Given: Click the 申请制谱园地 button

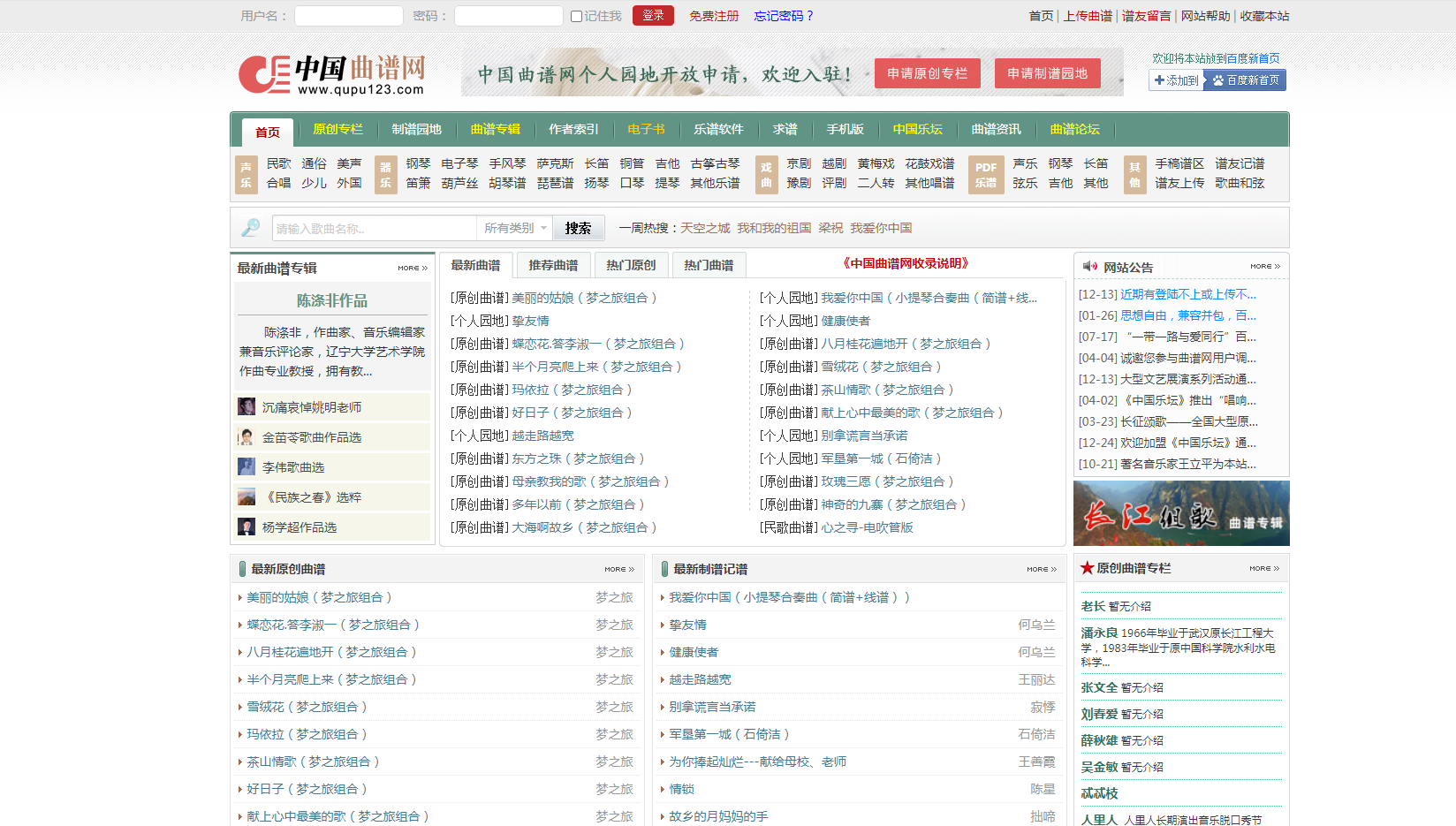Looking at the screenshot, I should [x=1048, y=73].
